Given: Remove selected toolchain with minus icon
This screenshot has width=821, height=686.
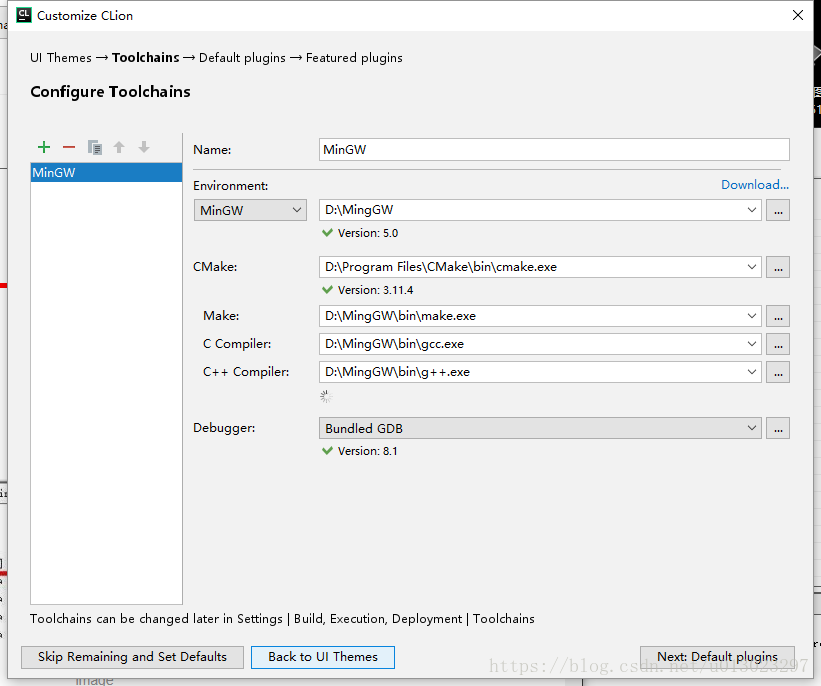Looking at the screenshot, I should click(69, 147).
